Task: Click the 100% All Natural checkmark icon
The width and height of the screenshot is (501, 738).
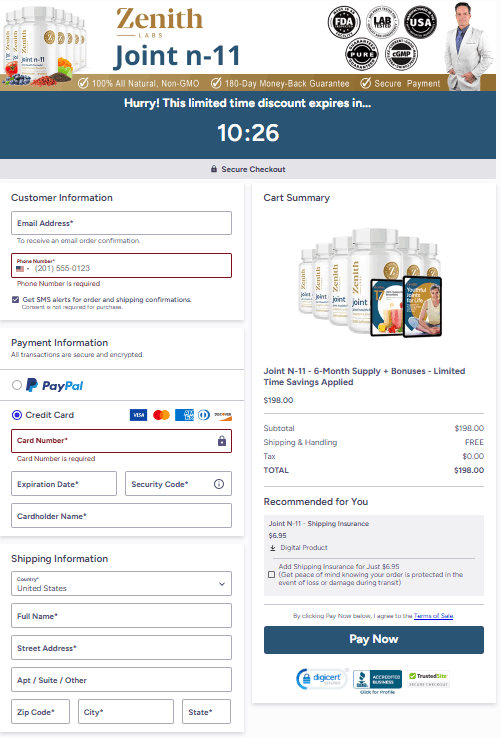Action: pos(83,83)
